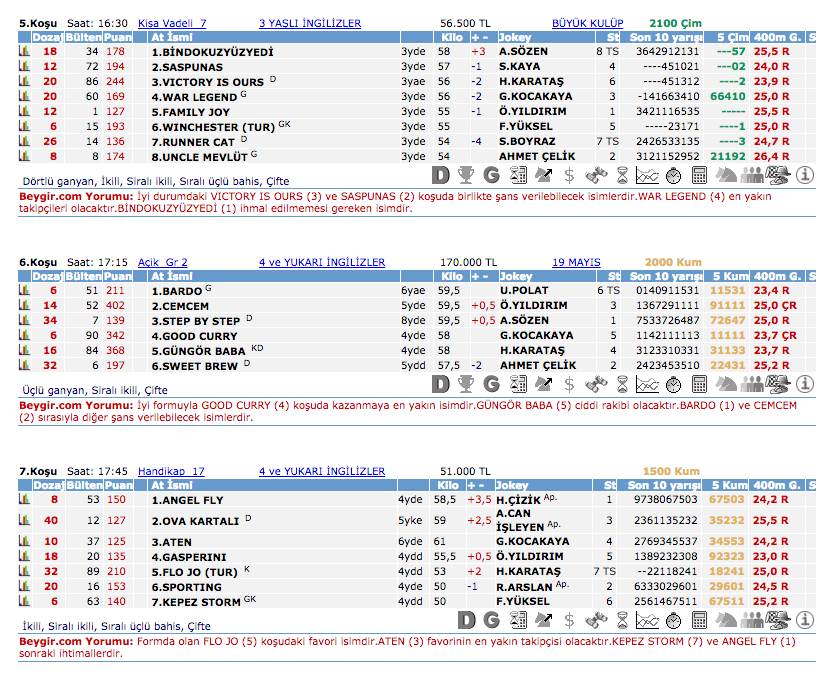Open the Açık Gr 2 link
The image size is (834, 684).
pos(163,263)
